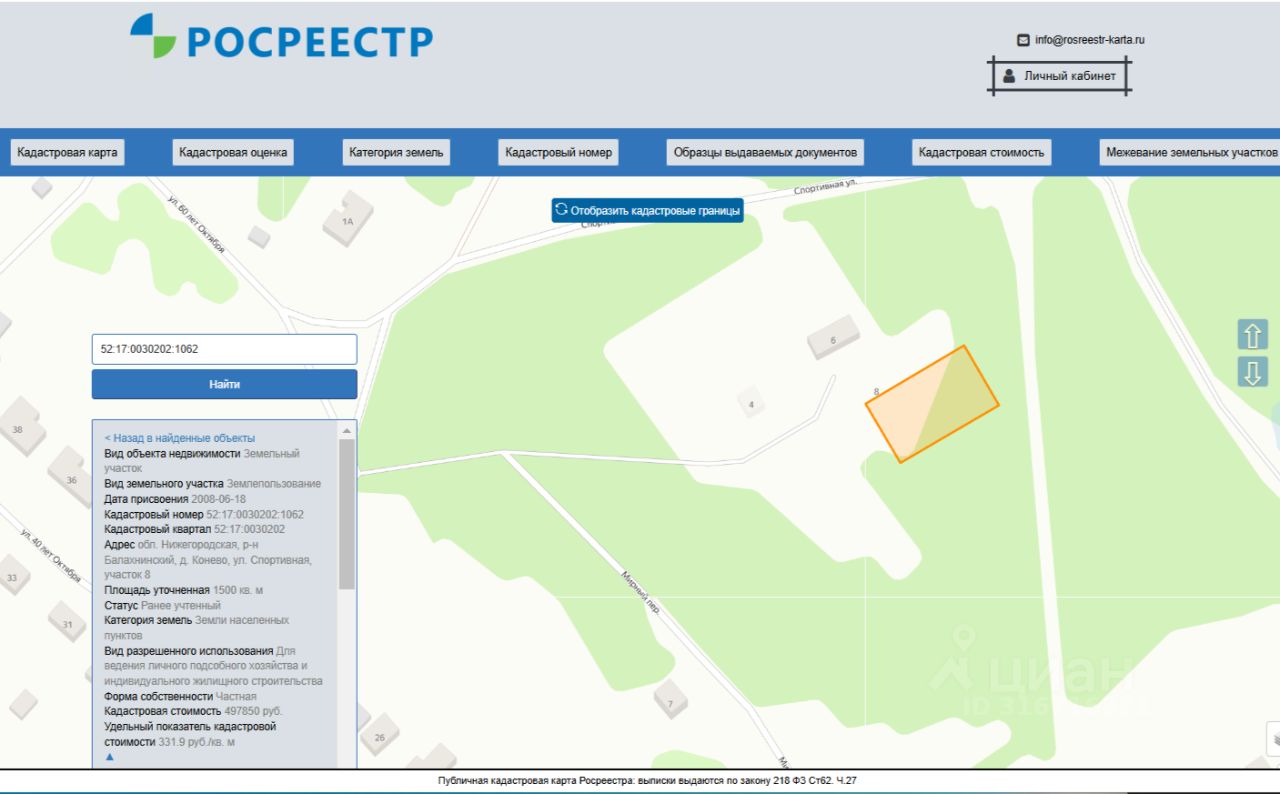Click the Найти search button
Viewport: 1280px width, 794px height.
(x=224, y=384)
